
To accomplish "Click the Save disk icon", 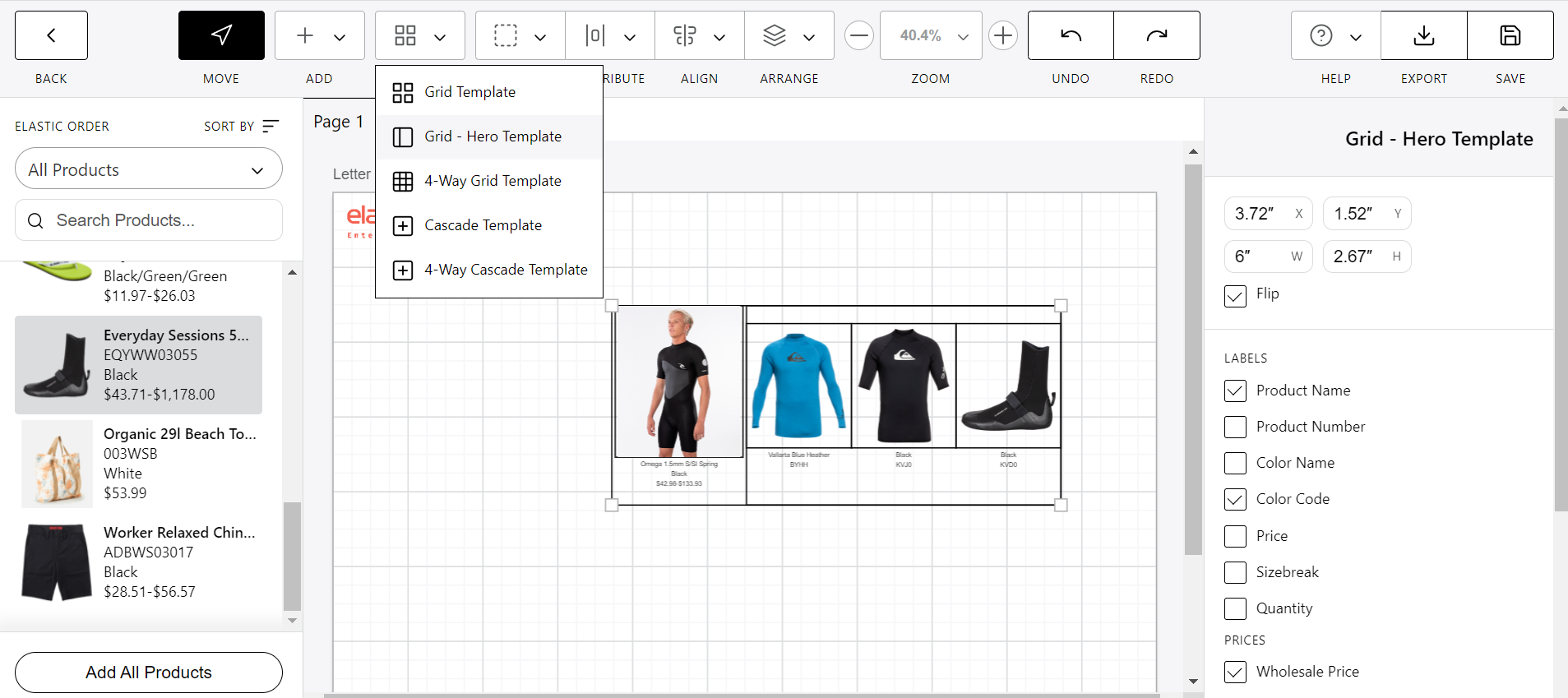I will [1510, 35].
